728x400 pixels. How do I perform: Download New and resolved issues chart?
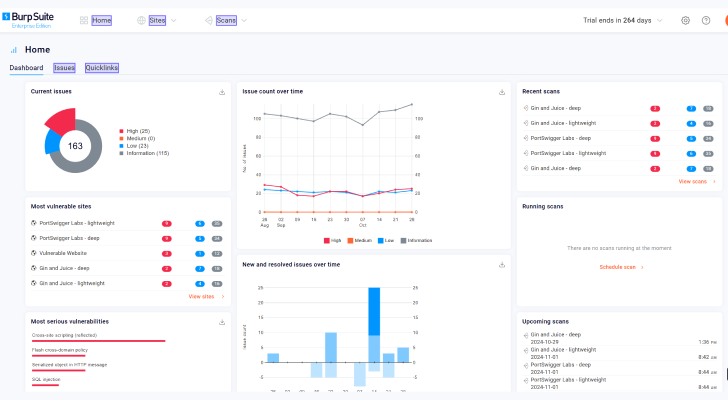click(502, 265)
